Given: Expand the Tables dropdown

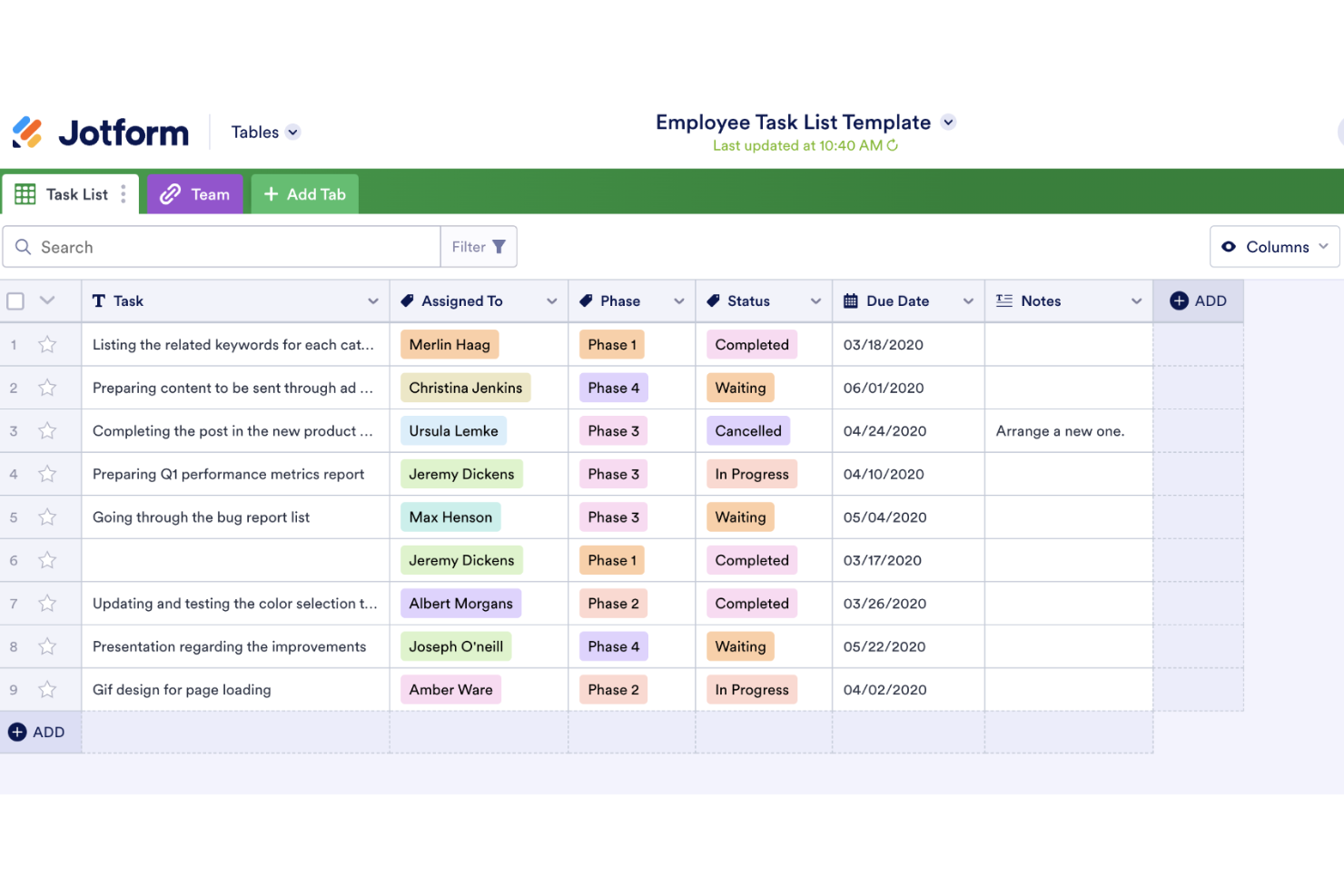Looking at the screenshot, I should pos(292,132).
